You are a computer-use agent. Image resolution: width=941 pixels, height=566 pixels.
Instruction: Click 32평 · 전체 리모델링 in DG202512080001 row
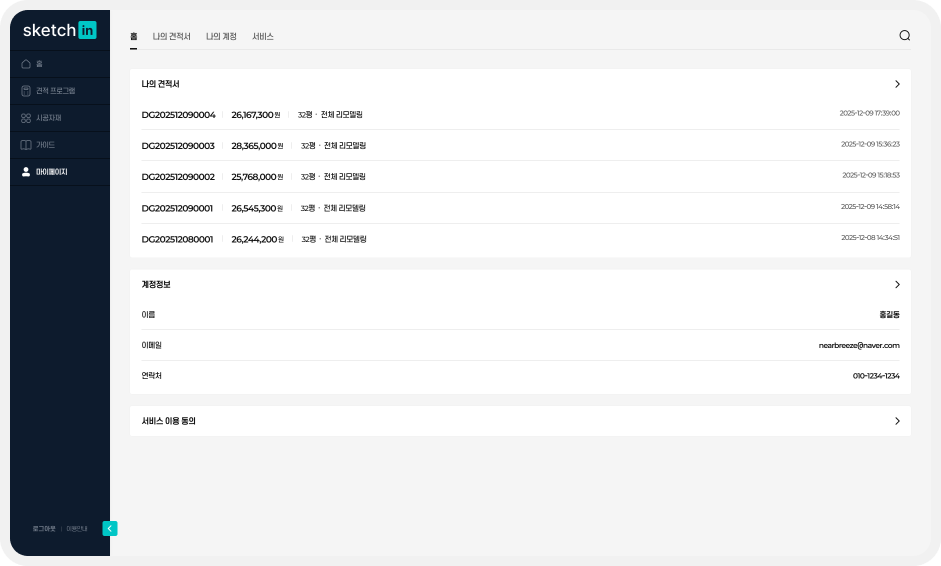coord(334,239)
